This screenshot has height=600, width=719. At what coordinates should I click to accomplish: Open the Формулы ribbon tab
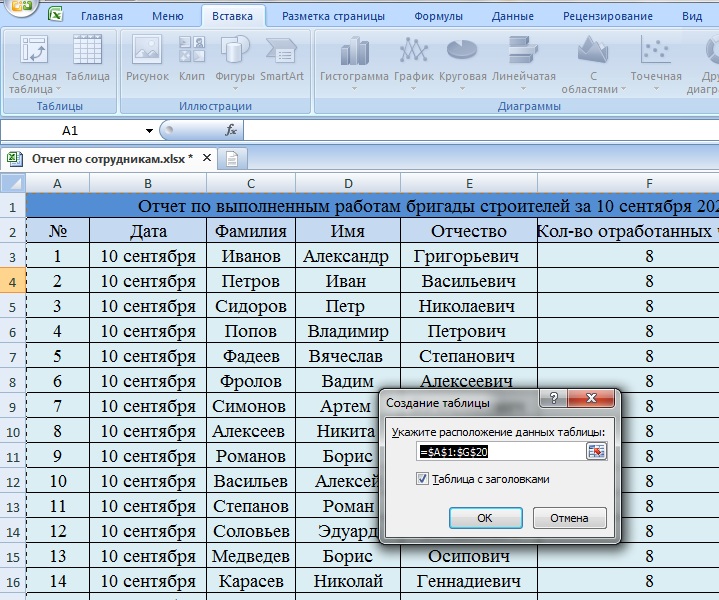point(438,16)
